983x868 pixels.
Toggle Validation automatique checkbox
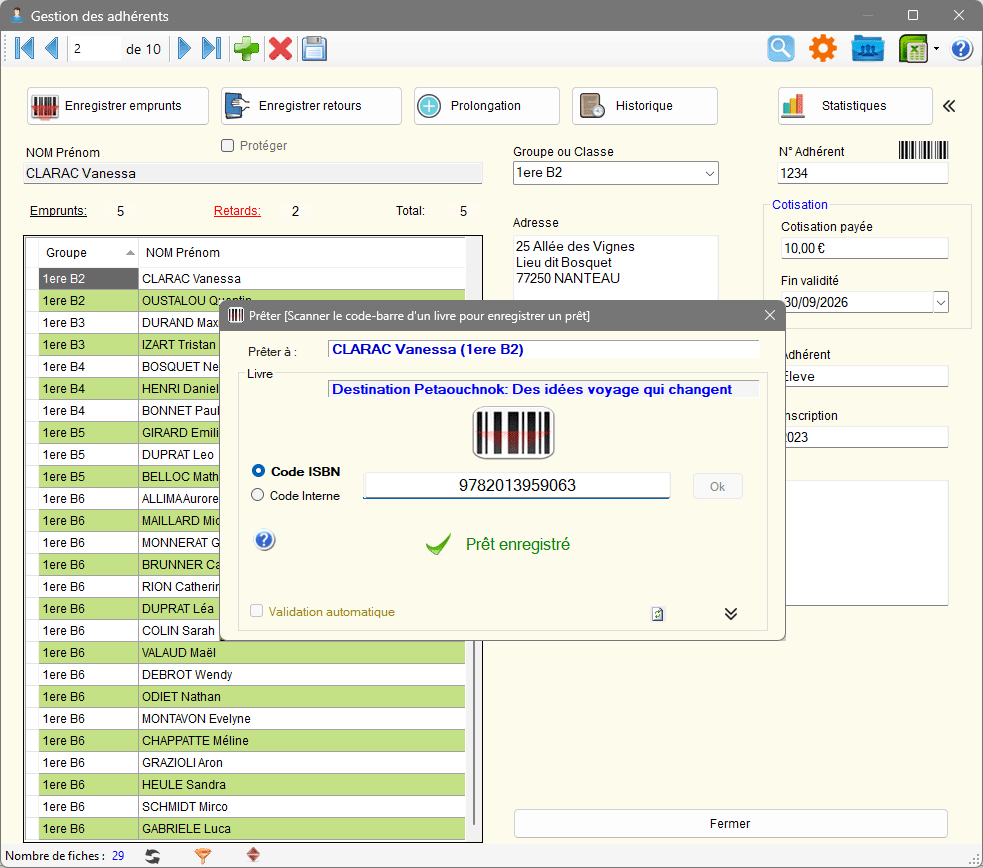(256, 611)
